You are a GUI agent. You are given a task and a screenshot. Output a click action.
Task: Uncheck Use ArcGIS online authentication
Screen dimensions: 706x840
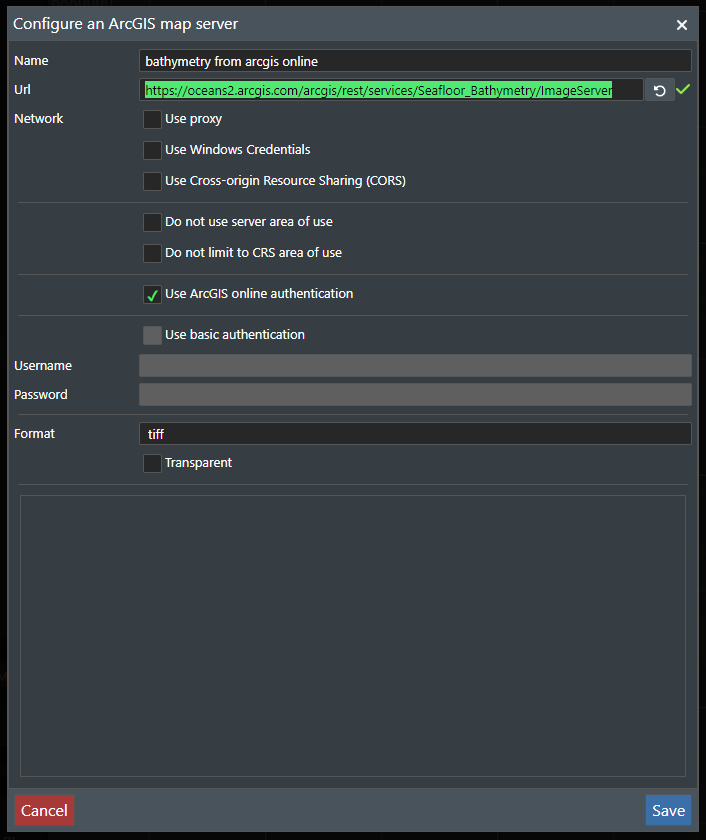[x=152, y=294]
